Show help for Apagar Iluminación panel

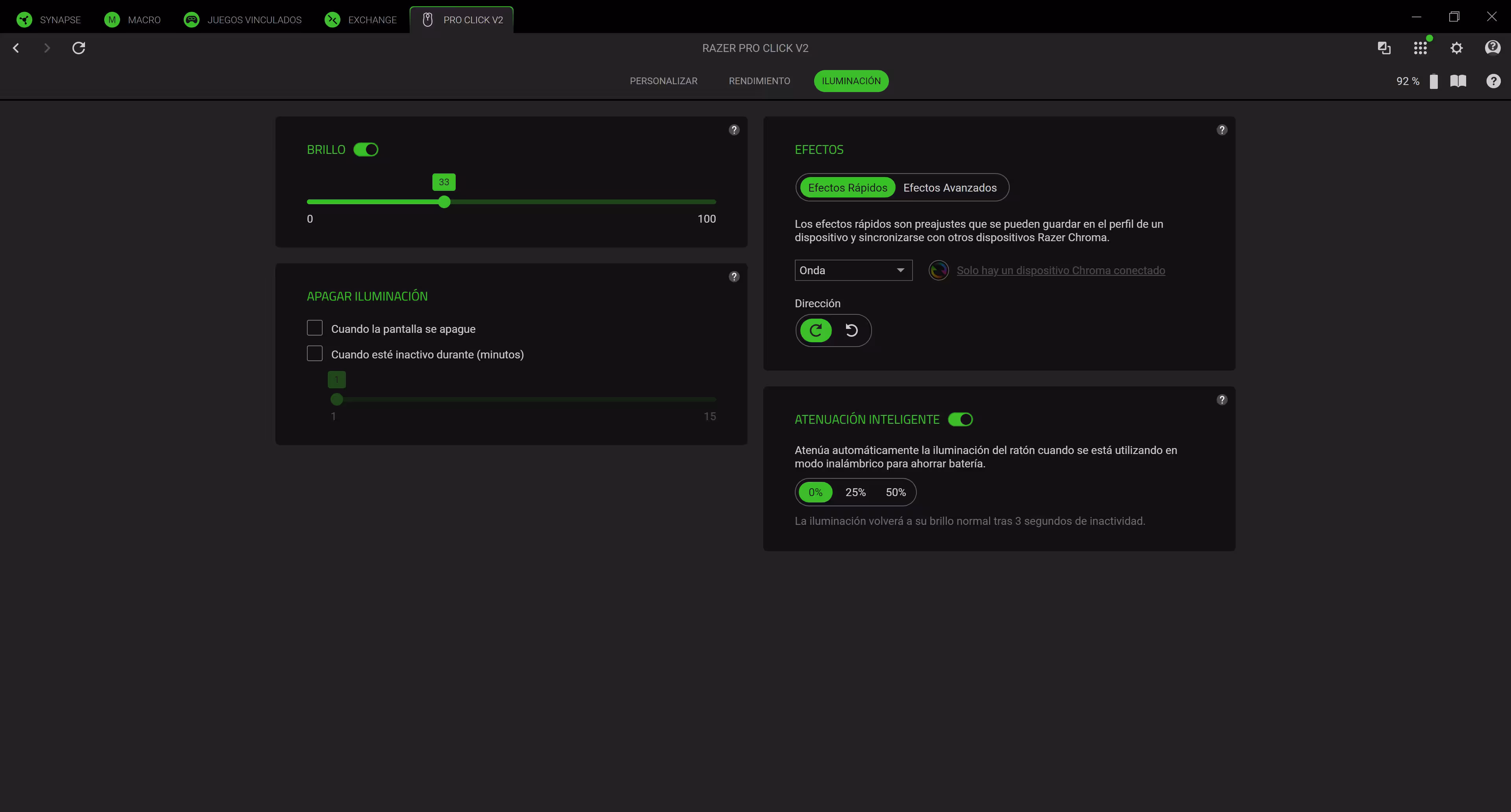[x=734, y=277]
